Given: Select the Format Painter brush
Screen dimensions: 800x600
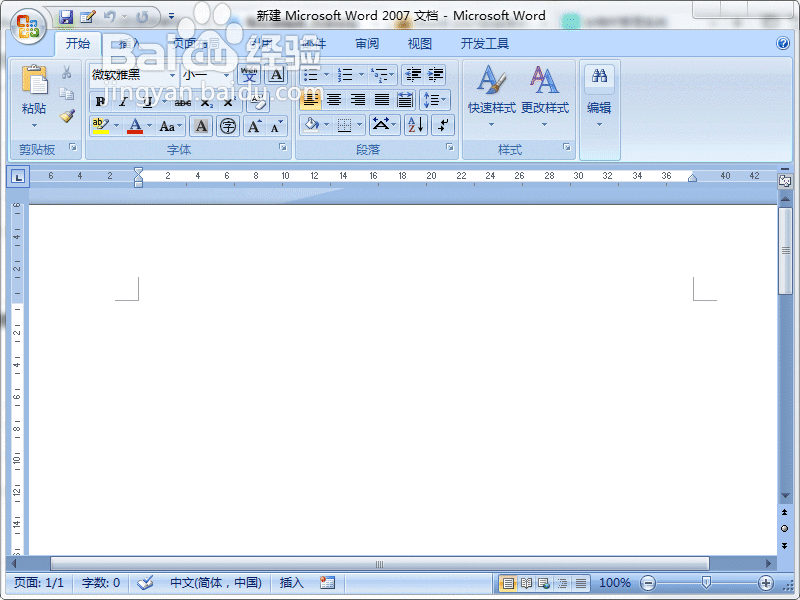Looking at the screenshot, I should [67, 116].
